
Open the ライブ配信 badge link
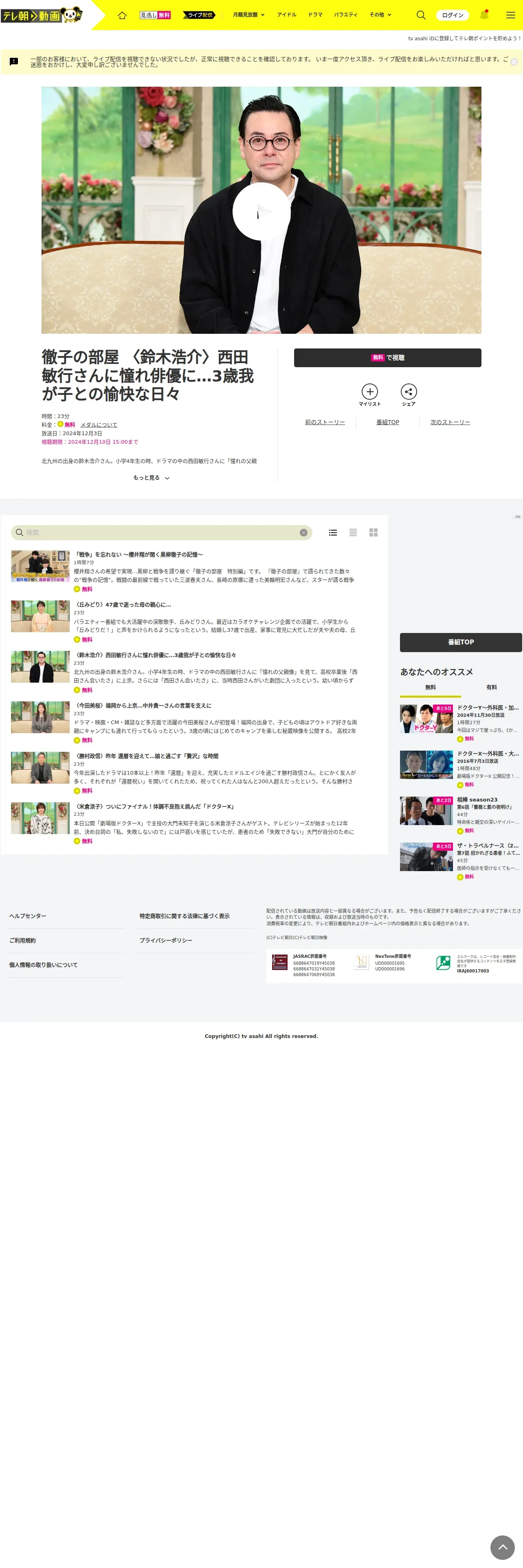pos(199,15)
